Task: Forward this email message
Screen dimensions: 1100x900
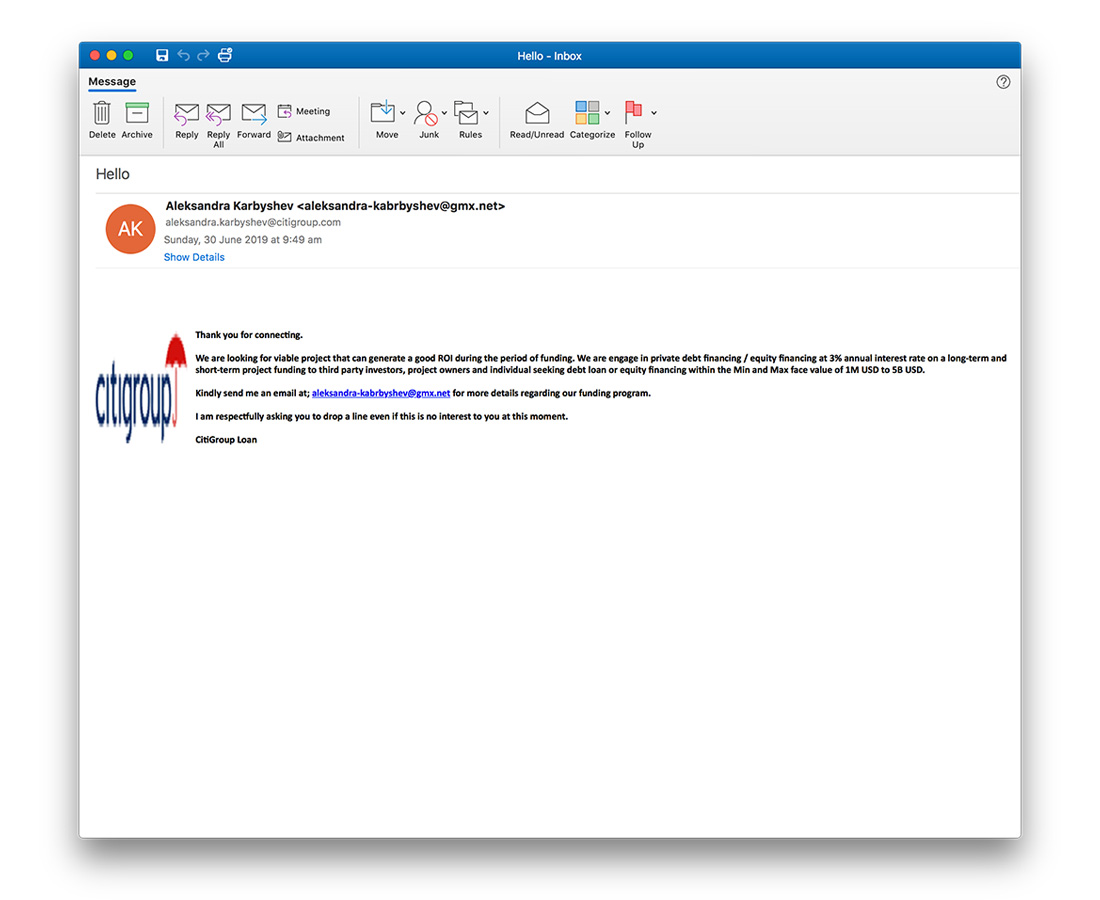Action: [253, 119]
